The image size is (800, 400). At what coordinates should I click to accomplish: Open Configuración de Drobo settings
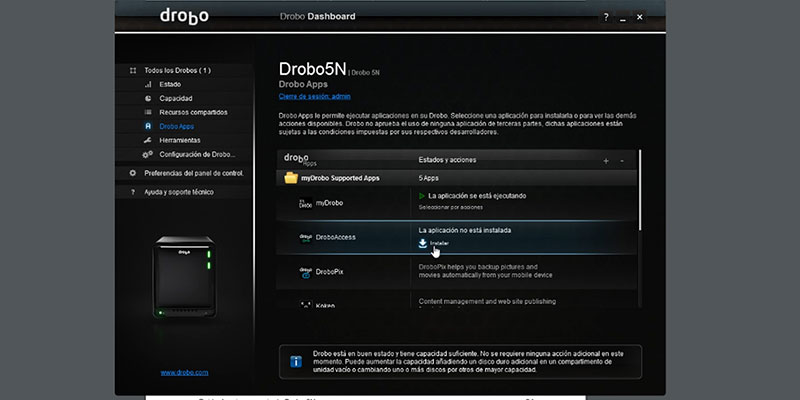197,154
